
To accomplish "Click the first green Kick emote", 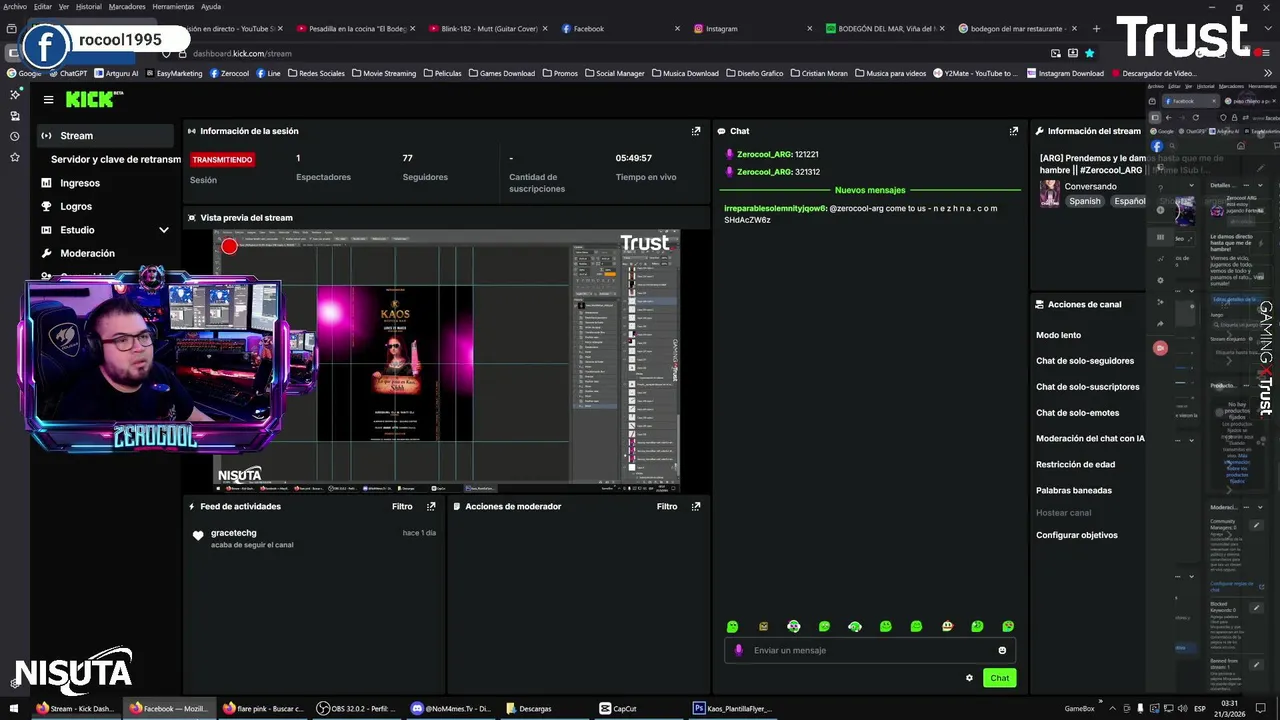I will [732, 626].
